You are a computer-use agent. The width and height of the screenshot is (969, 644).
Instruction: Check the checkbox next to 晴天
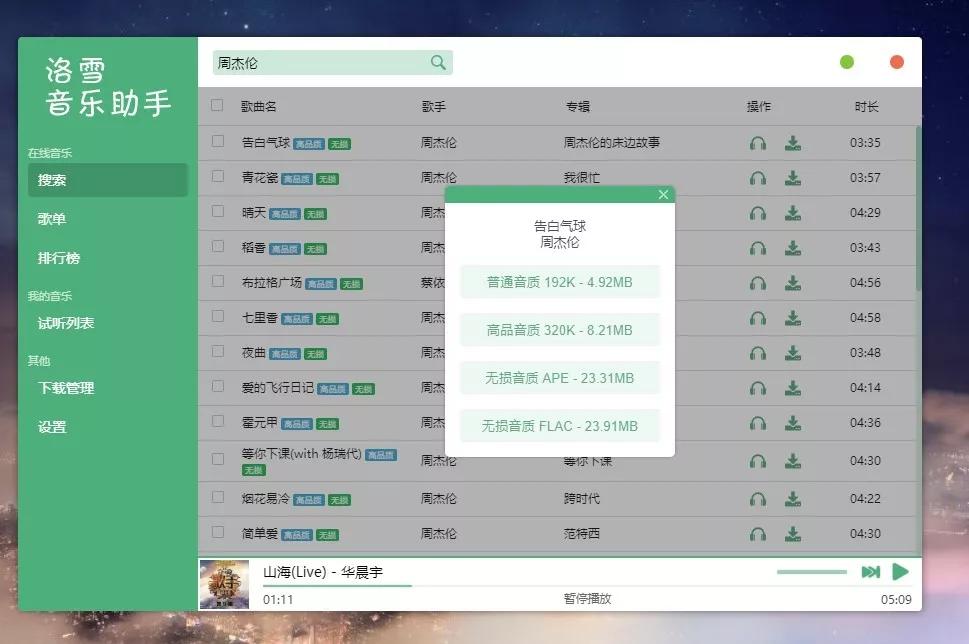pyautogui.click(x=217, y=212)
